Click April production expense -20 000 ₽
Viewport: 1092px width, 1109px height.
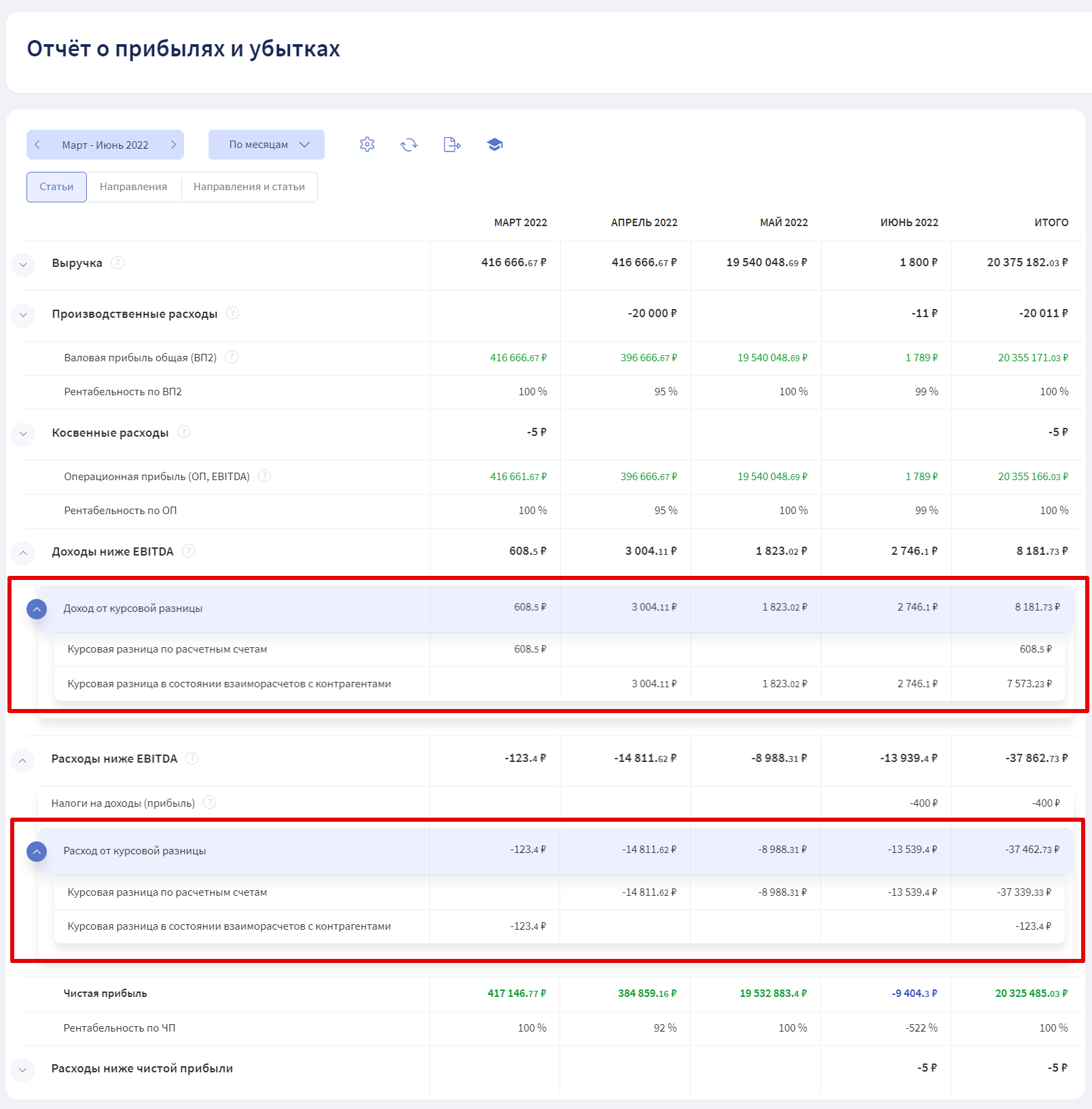(x=652, y=313)
